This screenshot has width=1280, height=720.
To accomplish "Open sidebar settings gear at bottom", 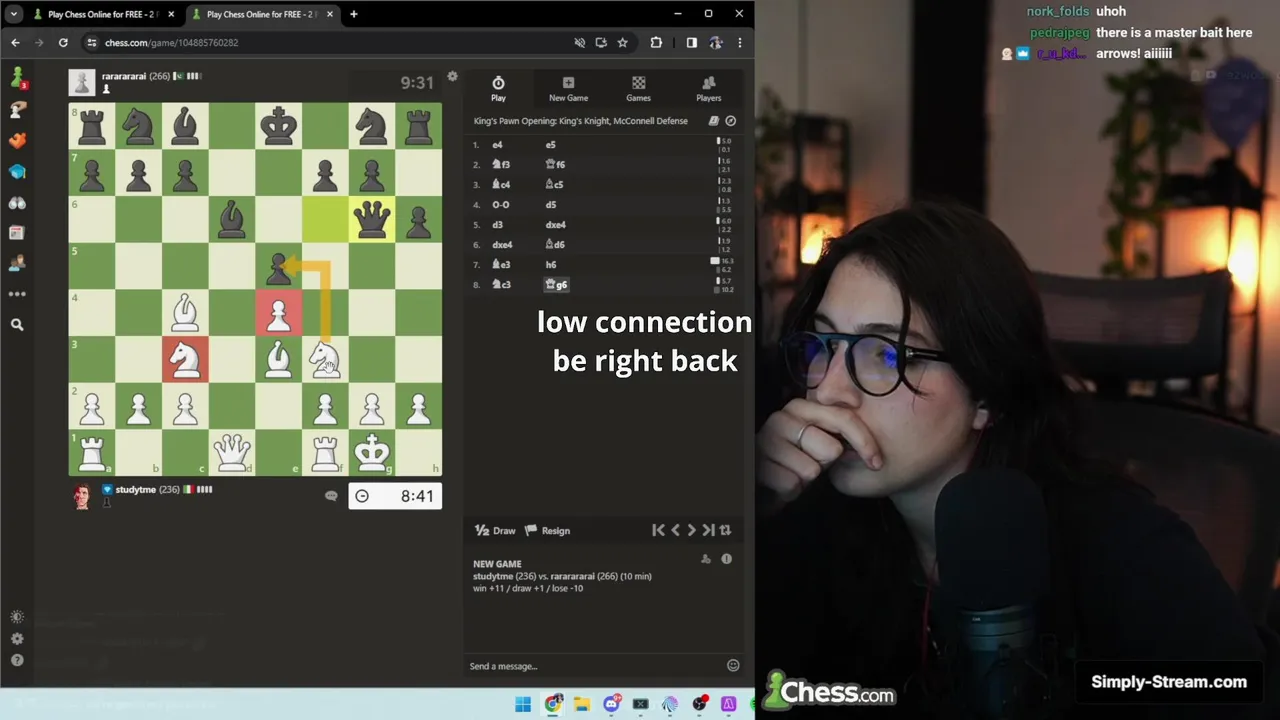I will click(x=17, y=639).
